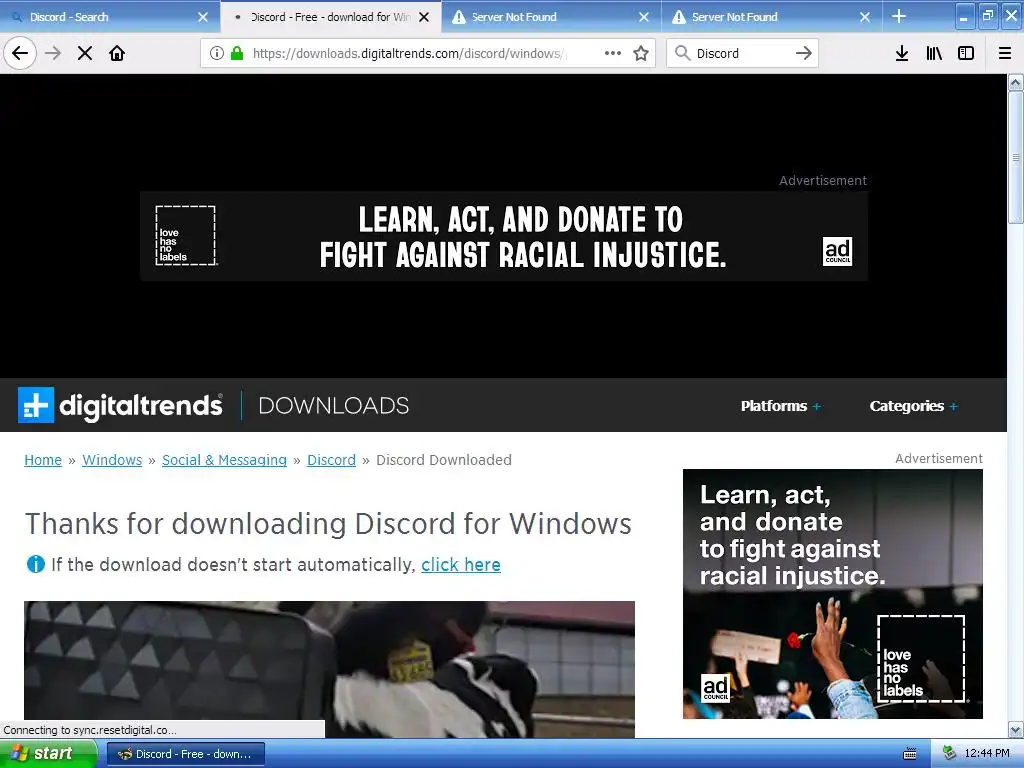Click the search magnifier icon
The image size is (1024, 768).
coord(682,53)
